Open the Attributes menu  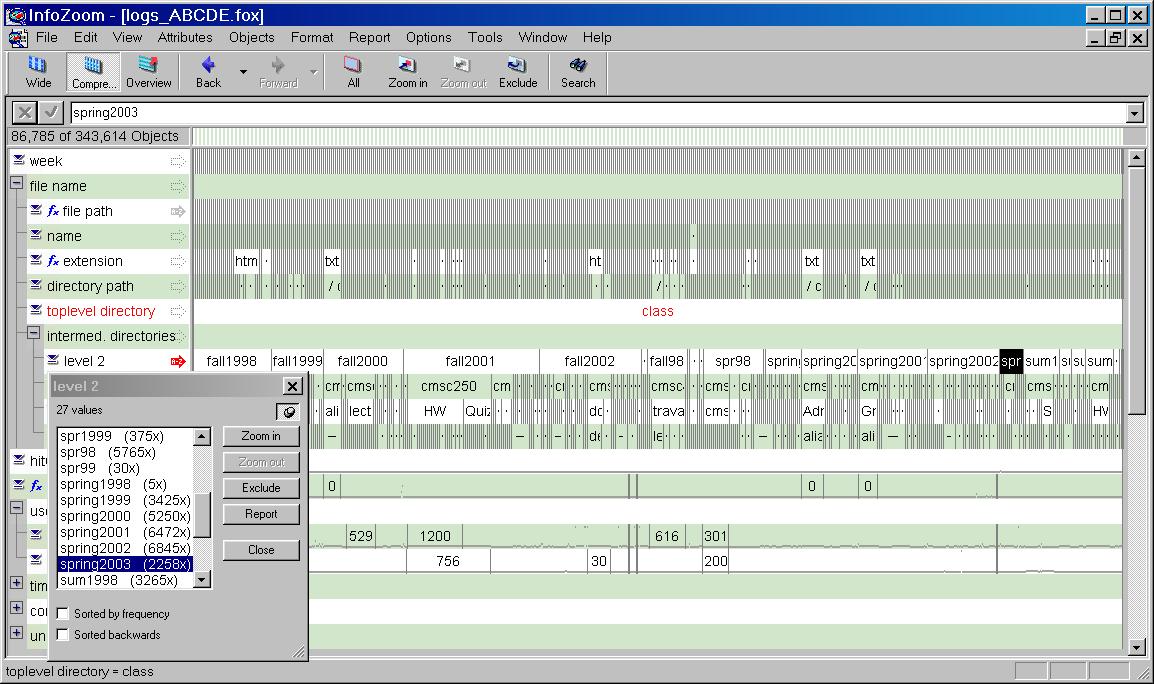point(185,37)
